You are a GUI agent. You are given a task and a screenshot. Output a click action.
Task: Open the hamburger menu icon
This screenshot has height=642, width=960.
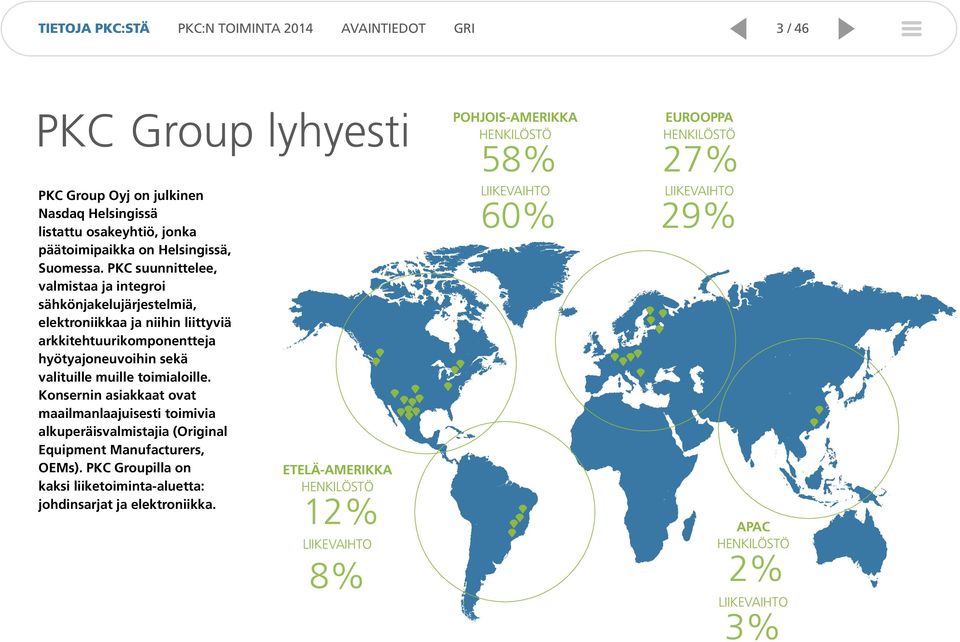pos(912,29)
